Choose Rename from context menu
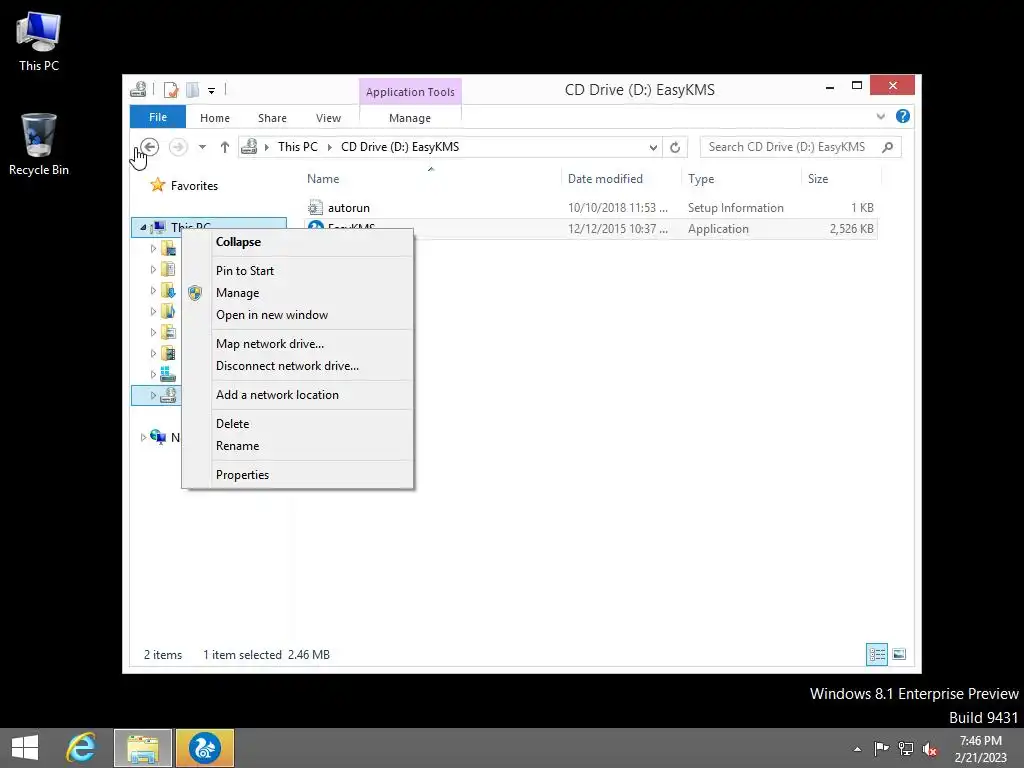The width and height of the screenshot is (1024, 768). pos(297,445)
